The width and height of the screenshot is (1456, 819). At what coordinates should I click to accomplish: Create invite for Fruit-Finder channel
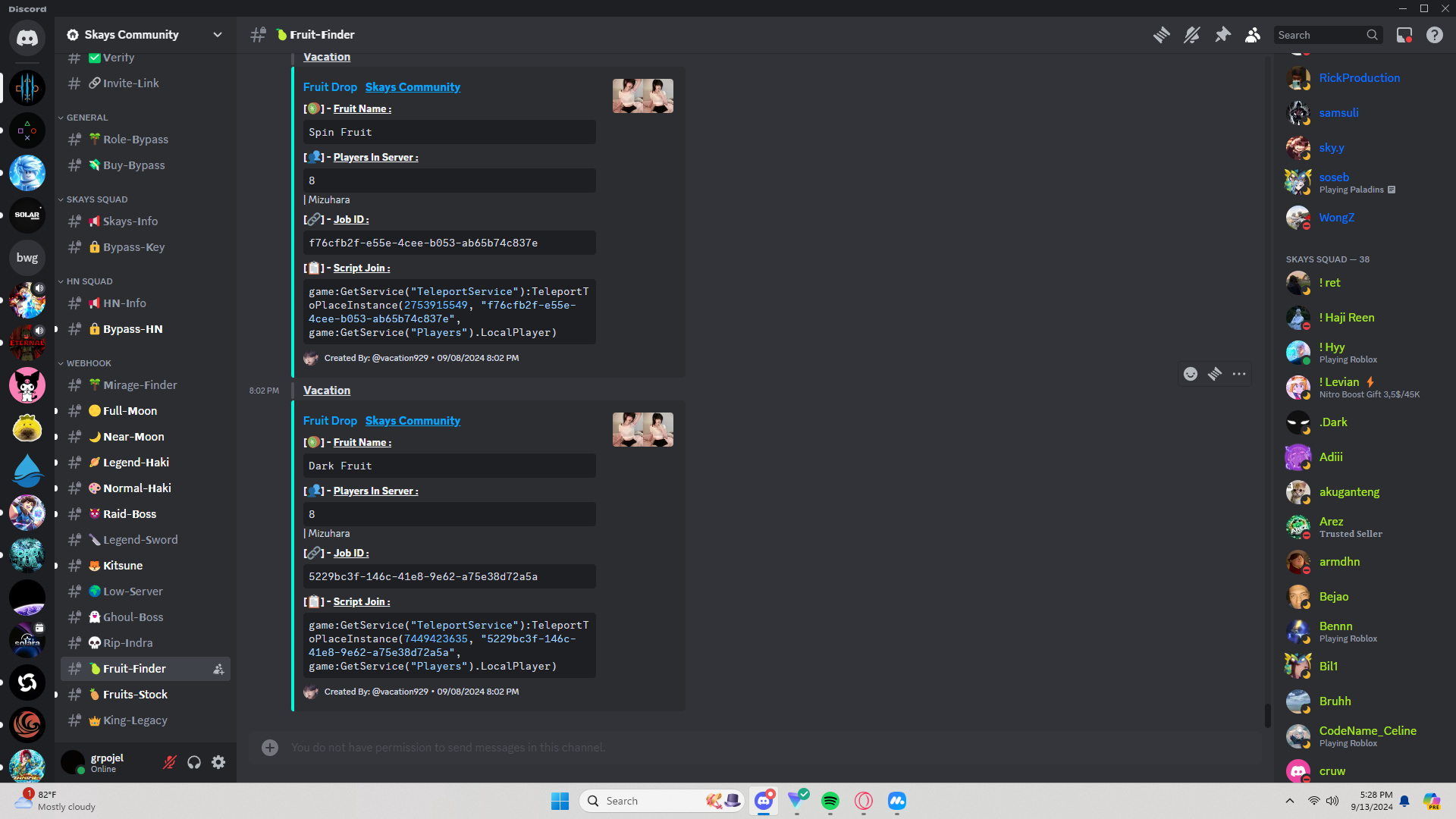(218, 669)
